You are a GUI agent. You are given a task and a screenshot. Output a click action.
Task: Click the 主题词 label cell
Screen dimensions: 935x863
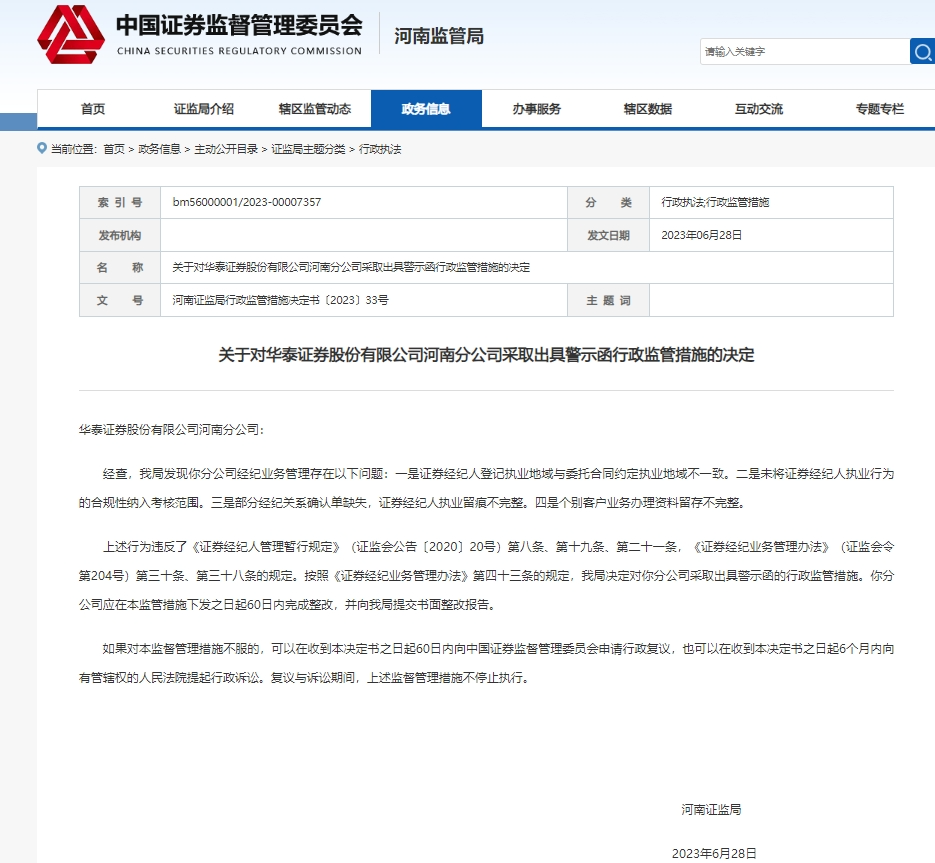608,300
